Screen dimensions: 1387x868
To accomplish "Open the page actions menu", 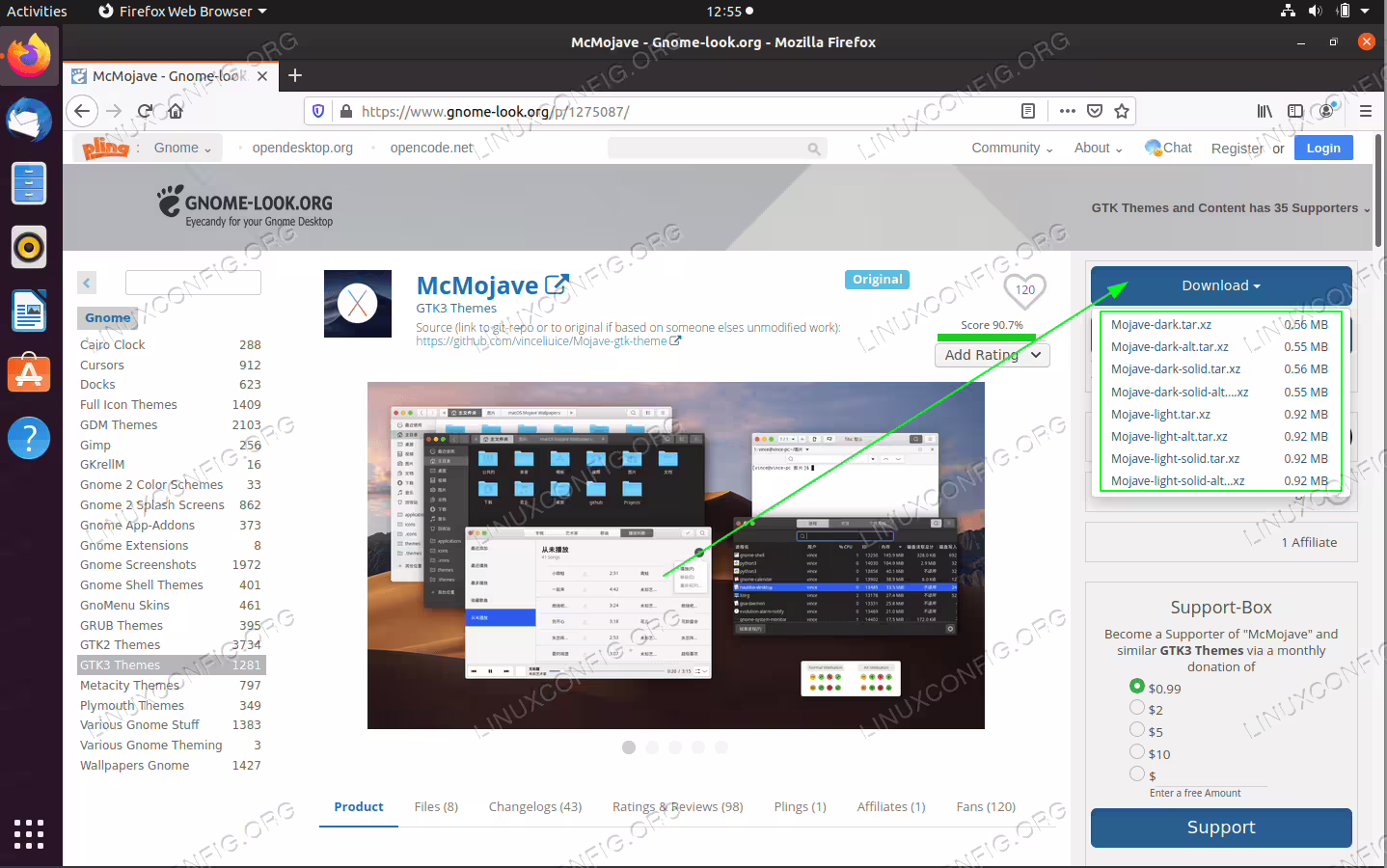I will (1067, 111).
